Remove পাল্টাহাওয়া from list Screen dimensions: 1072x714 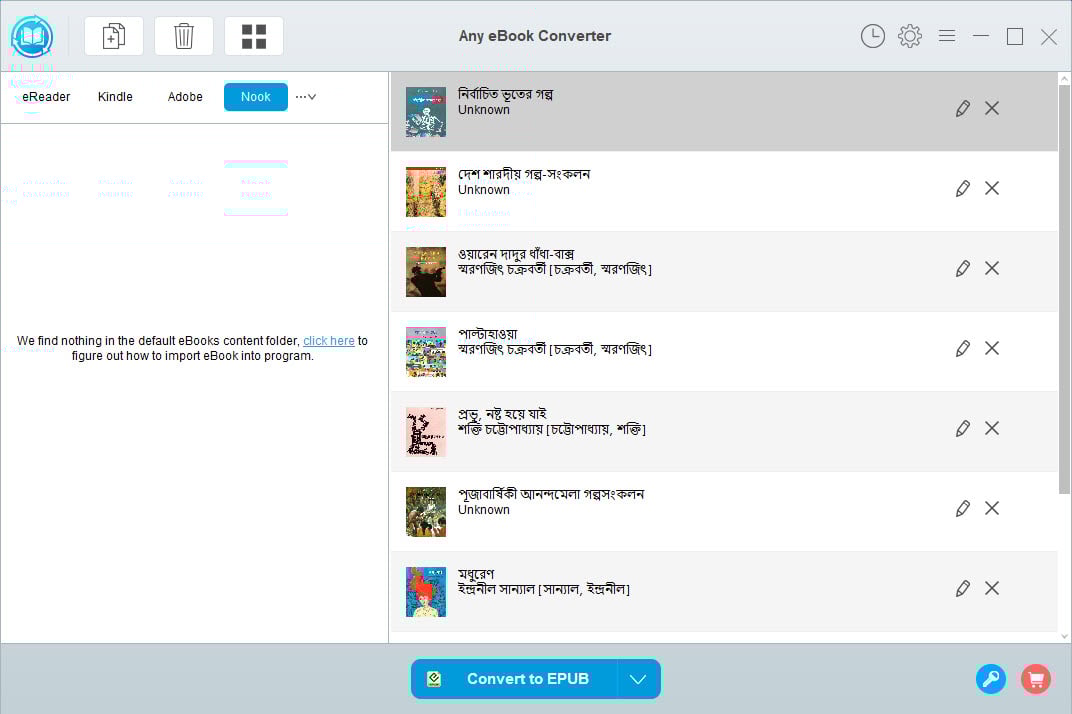[991, 348]
